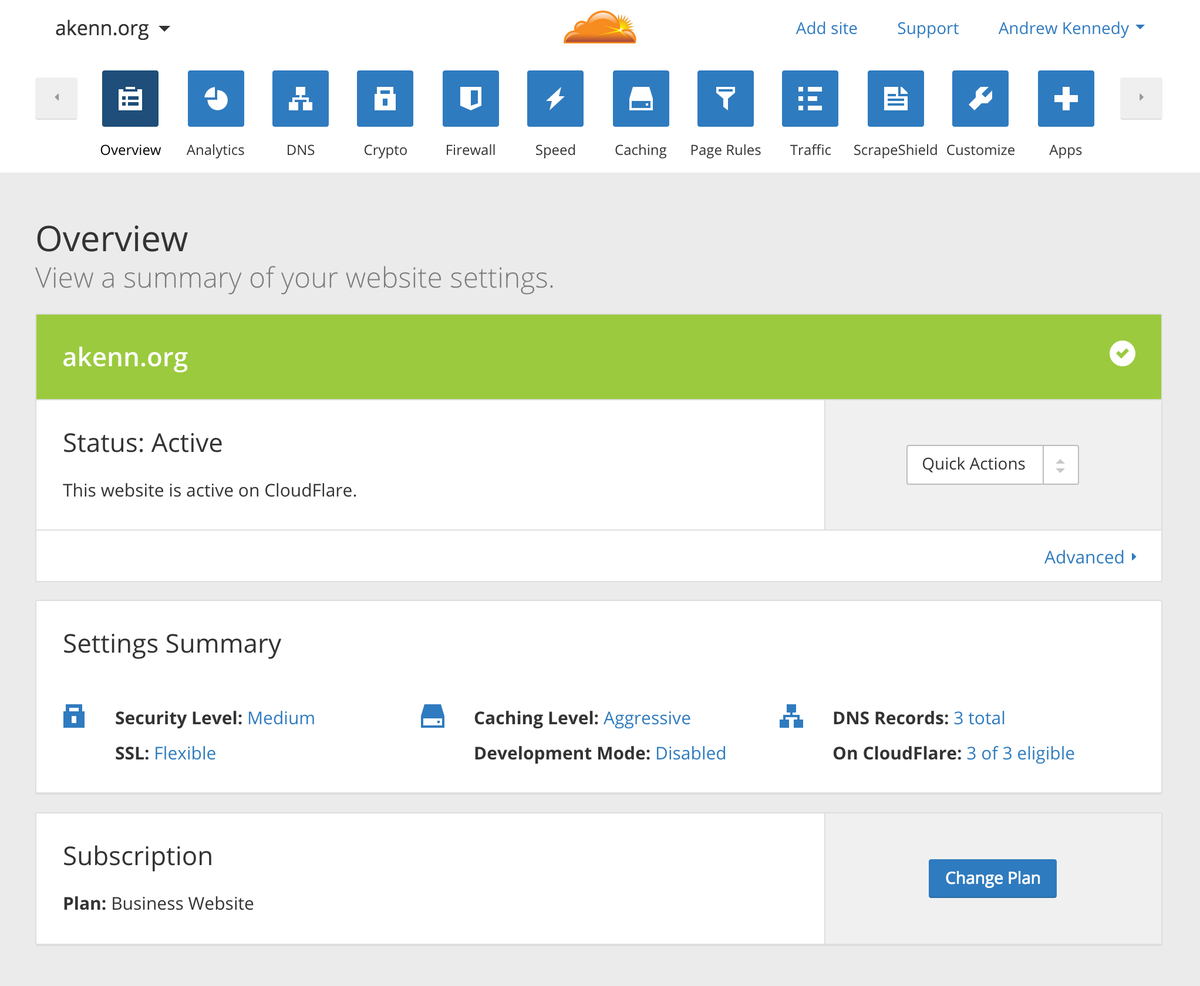The image size is (1200, 986).
Task: Click the network icon beside DNS Records
Action: tap(791, 716)
